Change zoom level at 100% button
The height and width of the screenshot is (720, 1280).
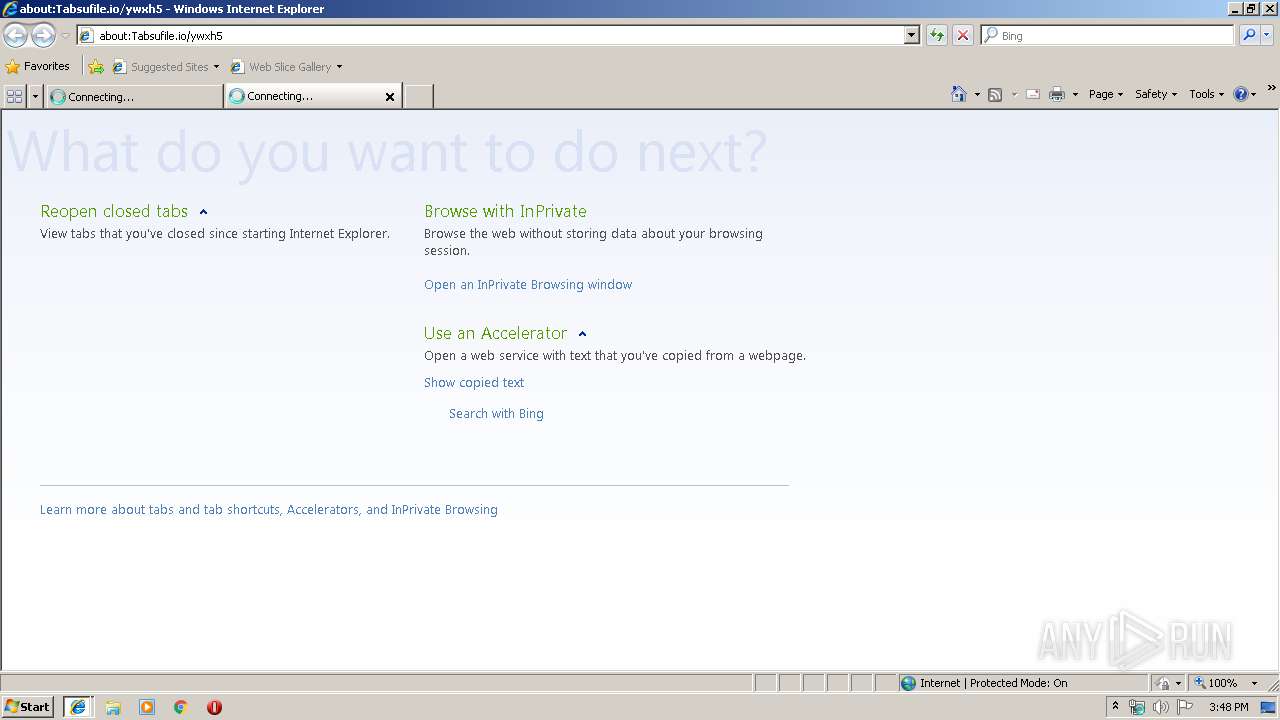[x=1215, y=683]
